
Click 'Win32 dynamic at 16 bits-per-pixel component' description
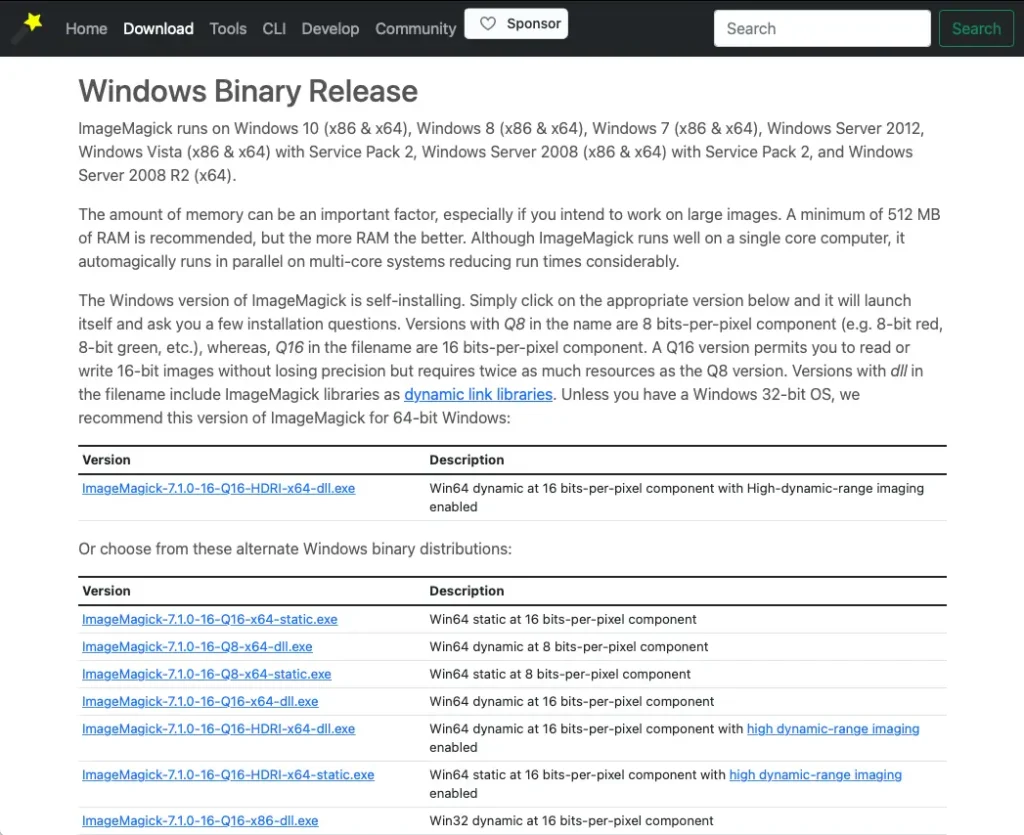[571, 821]
